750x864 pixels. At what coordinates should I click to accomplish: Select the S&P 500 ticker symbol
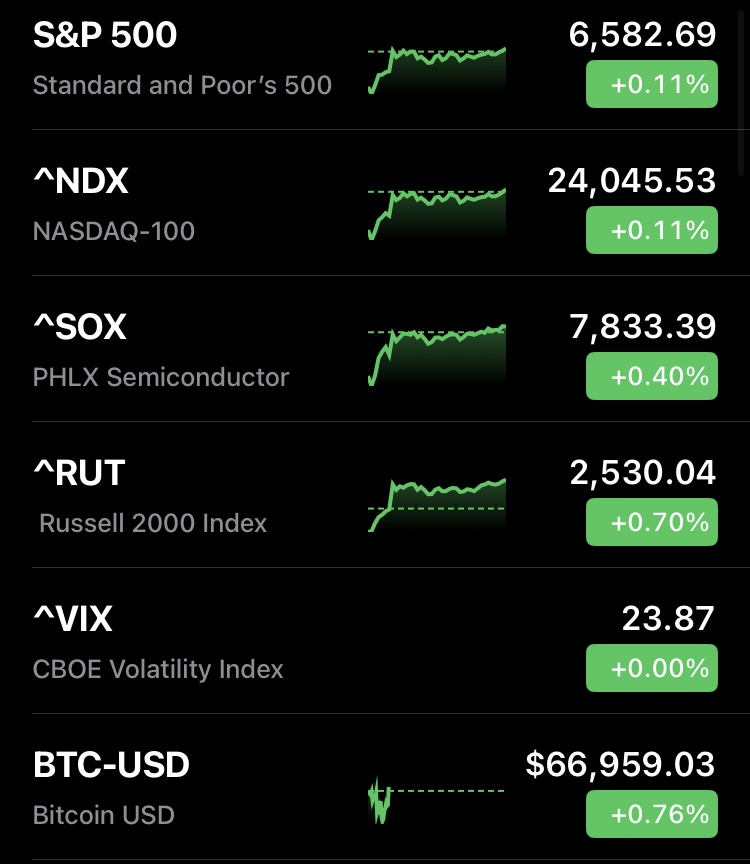click(x=105, y=36)
